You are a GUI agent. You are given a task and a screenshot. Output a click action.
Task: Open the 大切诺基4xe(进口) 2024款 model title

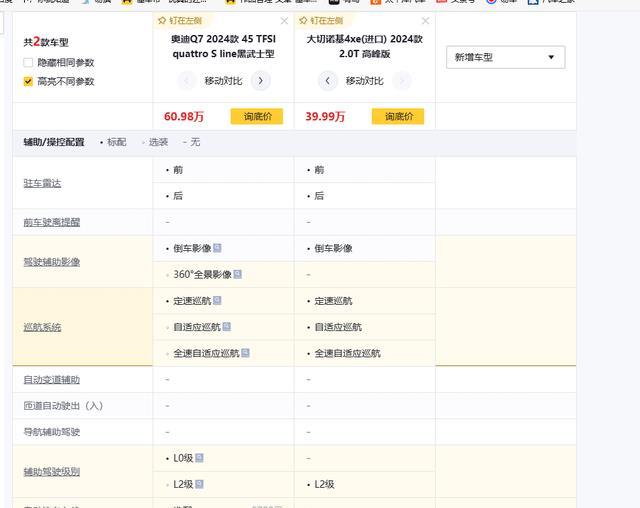364,46
